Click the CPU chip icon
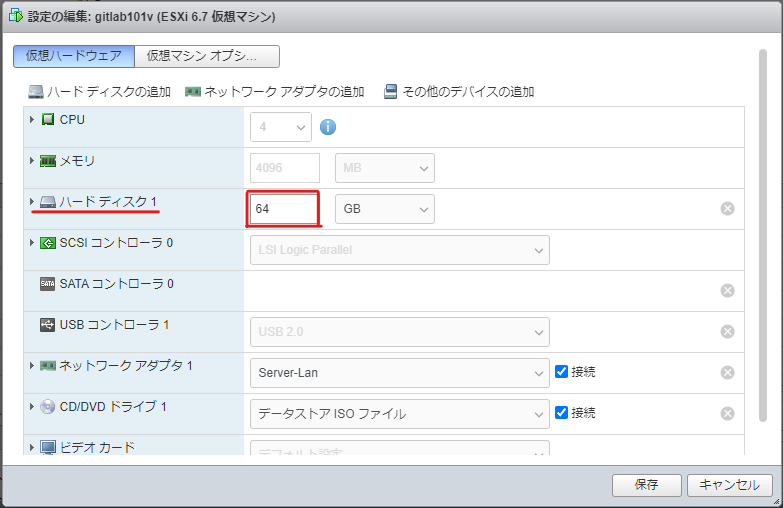 pyautogui.click(x=47, y=119)
